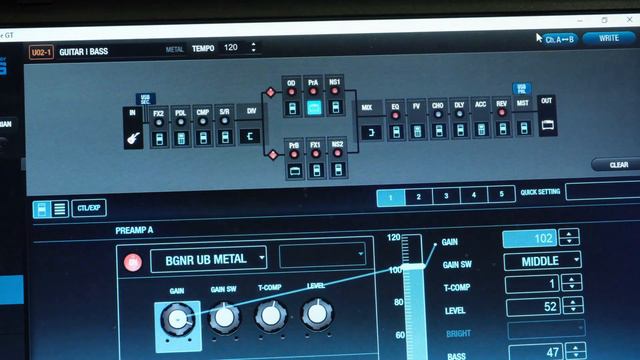
Task: Select quick setting tab 3
Action: click(446, 196)
